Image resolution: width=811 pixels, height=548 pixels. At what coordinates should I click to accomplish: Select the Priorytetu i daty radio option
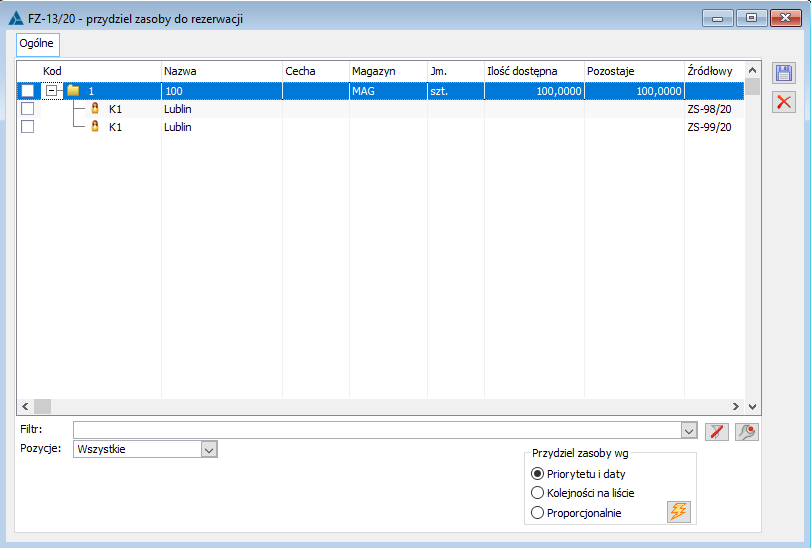(x=537, y=474)
